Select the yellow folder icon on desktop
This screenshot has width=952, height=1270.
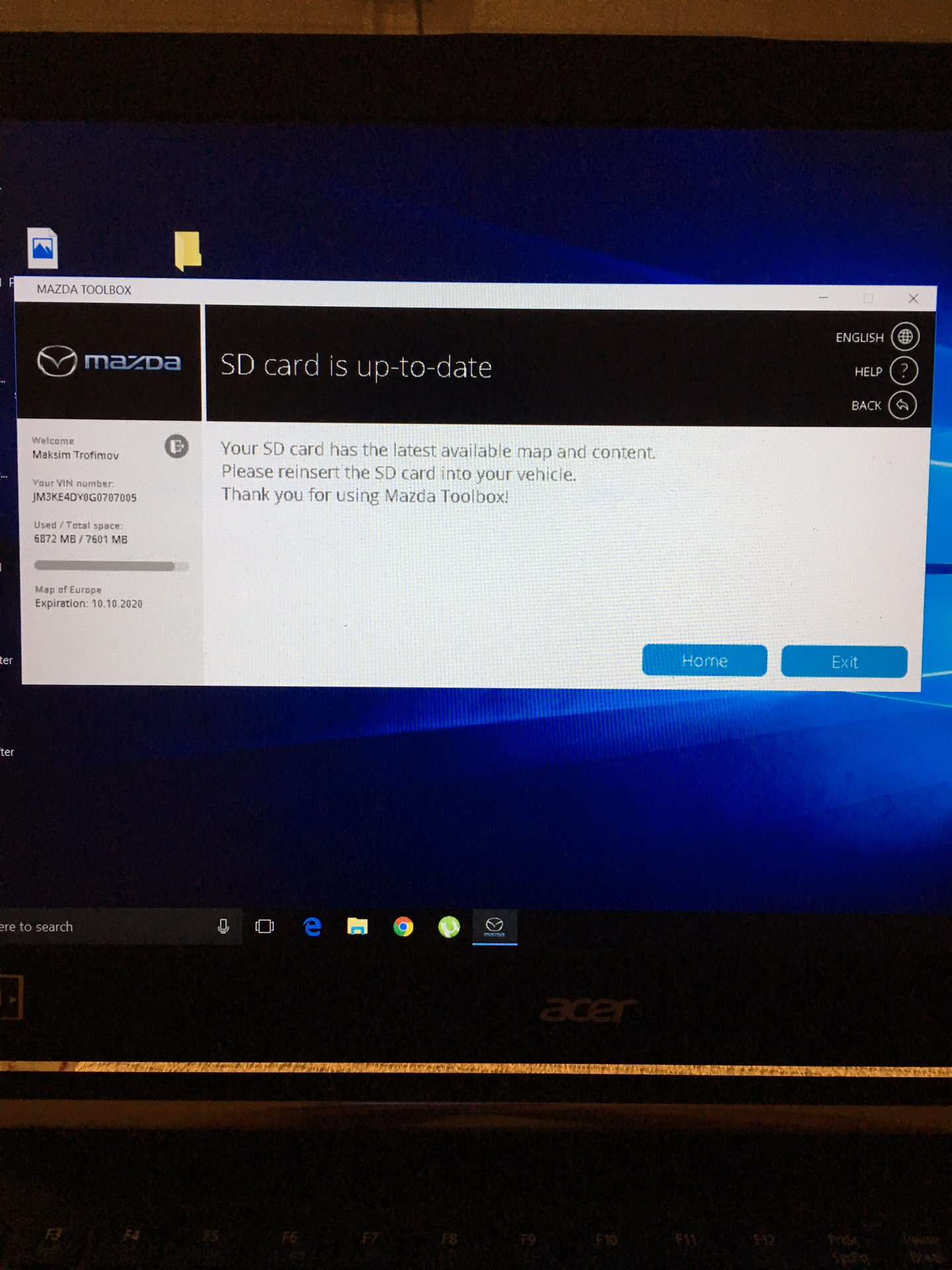188,250
